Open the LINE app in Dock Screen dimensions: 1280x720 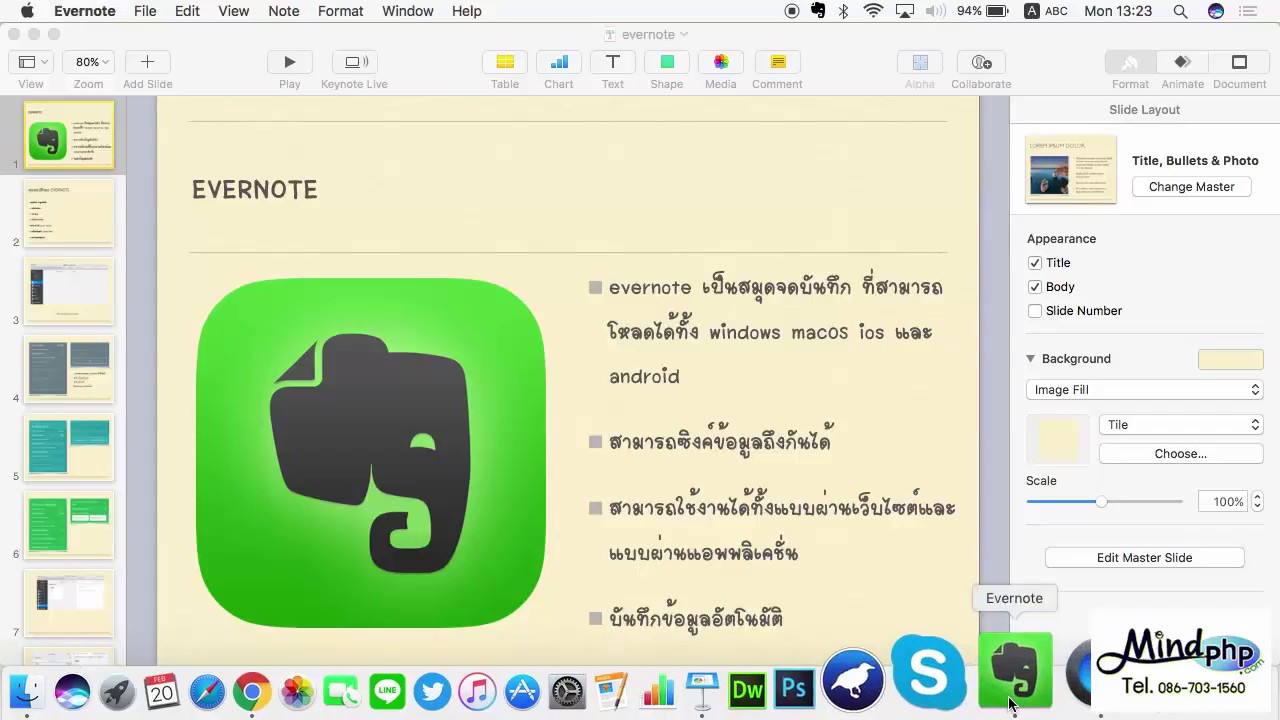pos(387,691)
